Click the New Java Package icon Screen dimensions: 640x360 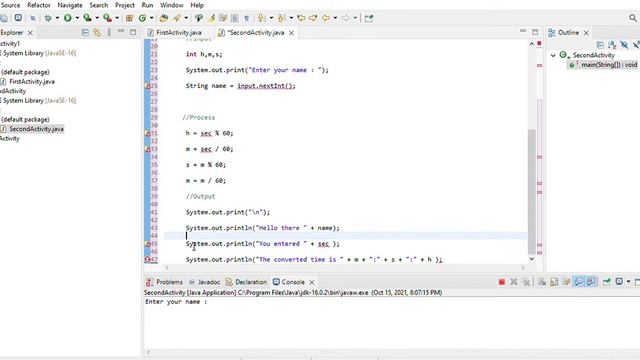[x=130, y=18]
